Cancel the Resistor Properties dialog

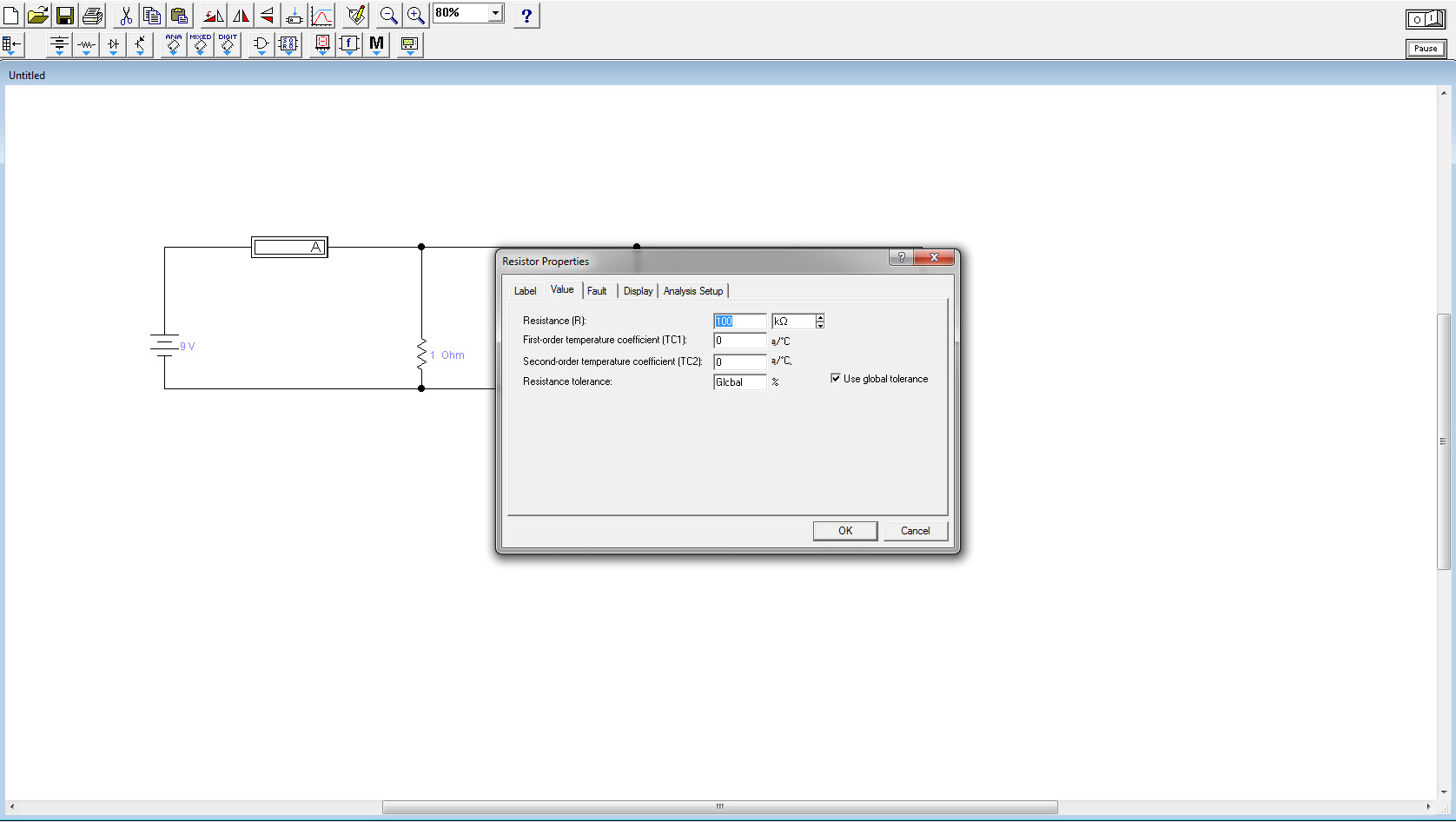(916, 531)
